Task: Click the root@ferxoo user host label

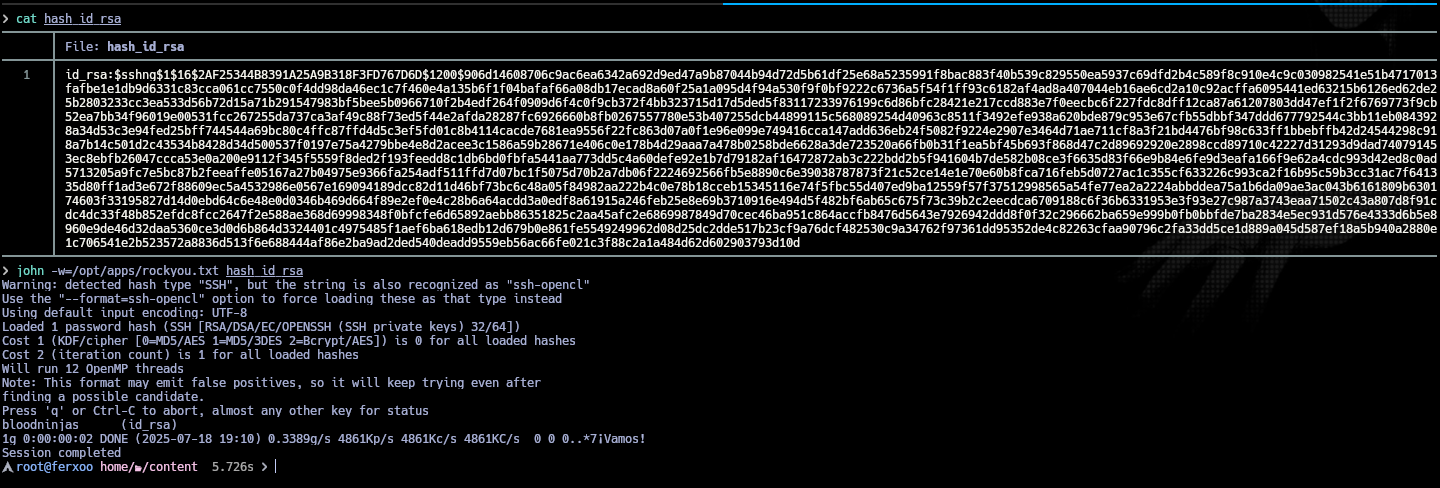Action: click(x=54, y=467)
